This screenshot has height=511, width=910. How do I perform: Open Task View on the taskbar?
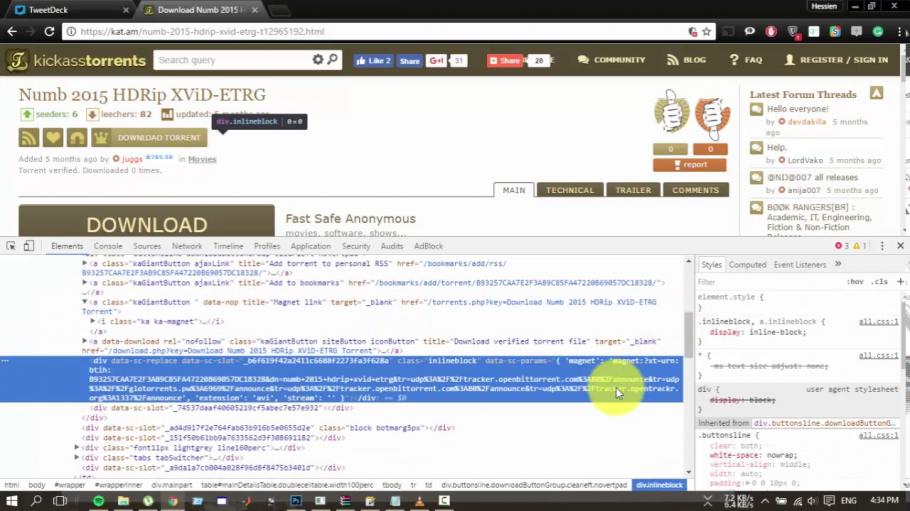click(60, 501)
